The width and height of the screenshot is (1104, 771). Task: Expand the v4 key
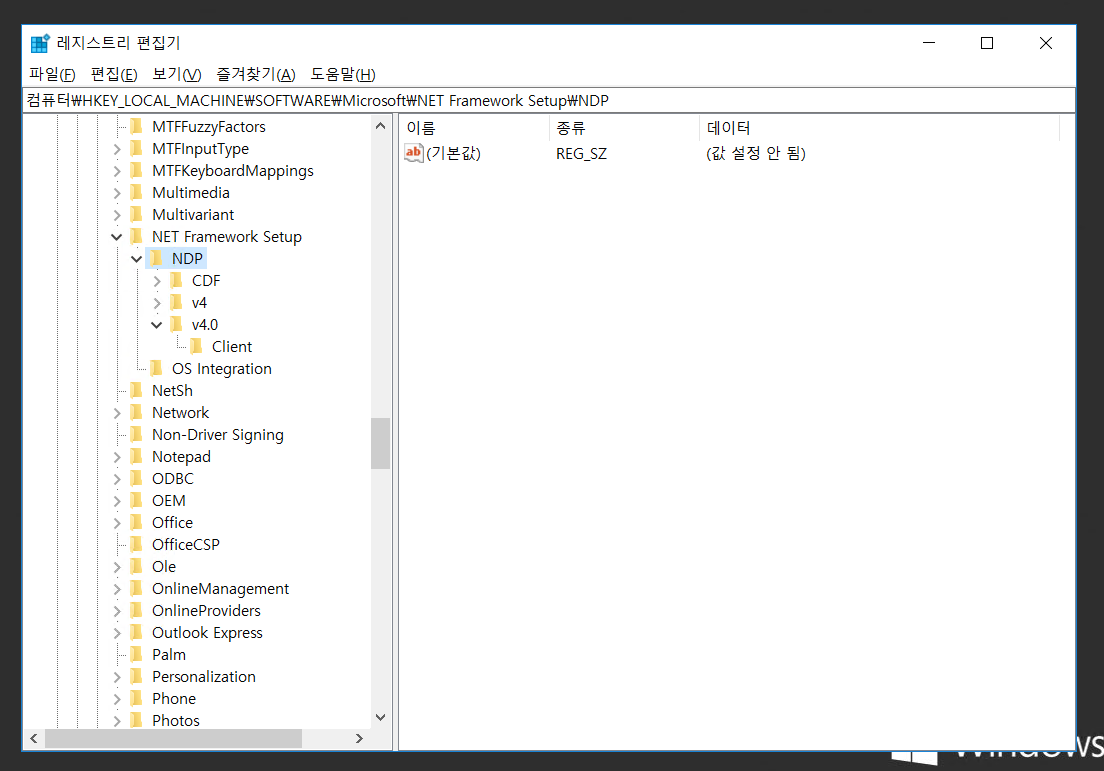coord(157,303)
